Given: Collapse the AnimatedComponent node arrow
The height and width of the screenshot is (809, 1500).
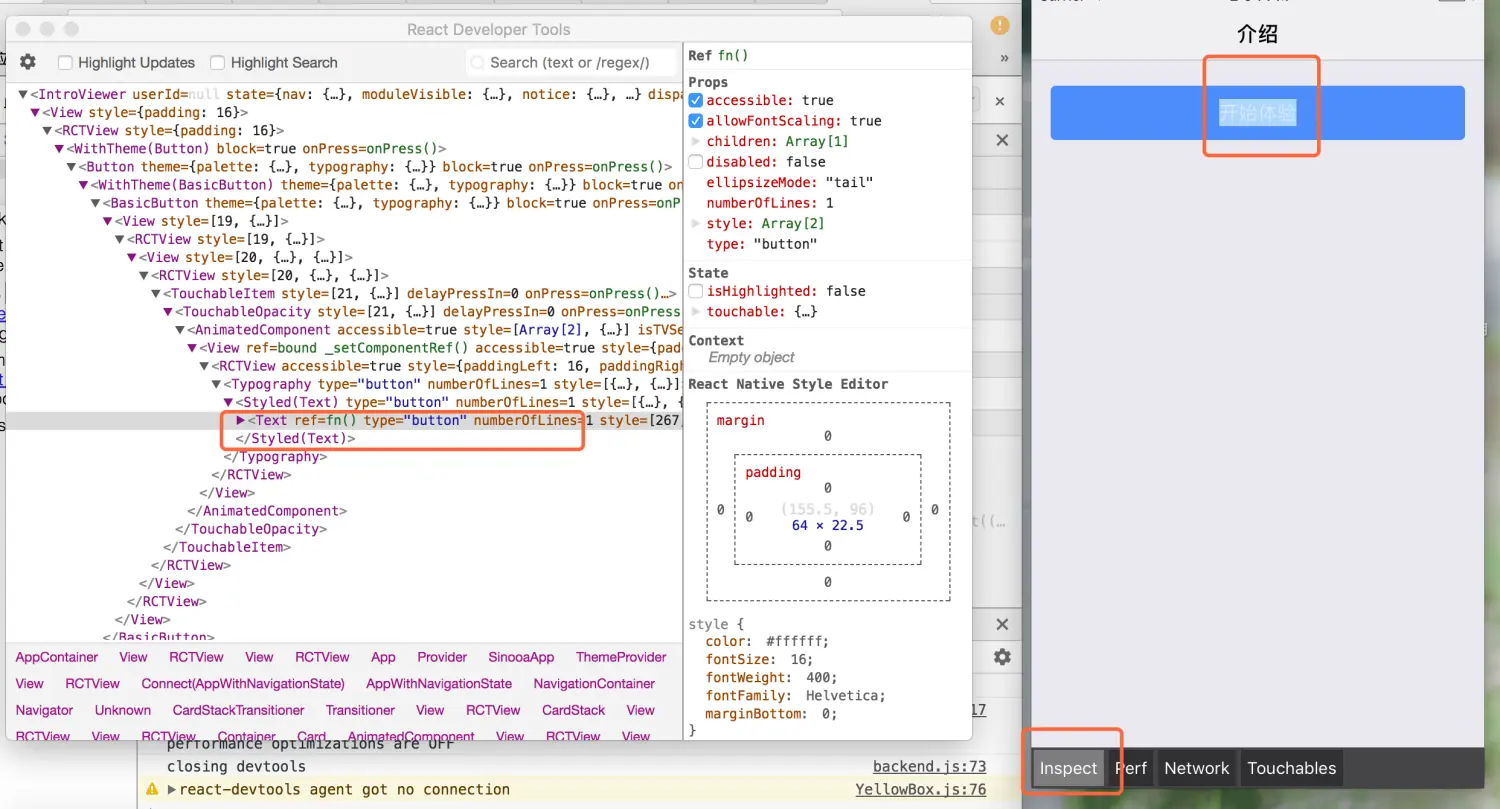Looking at the screenshot, I should pyautogui.click(x=179, y=330).
